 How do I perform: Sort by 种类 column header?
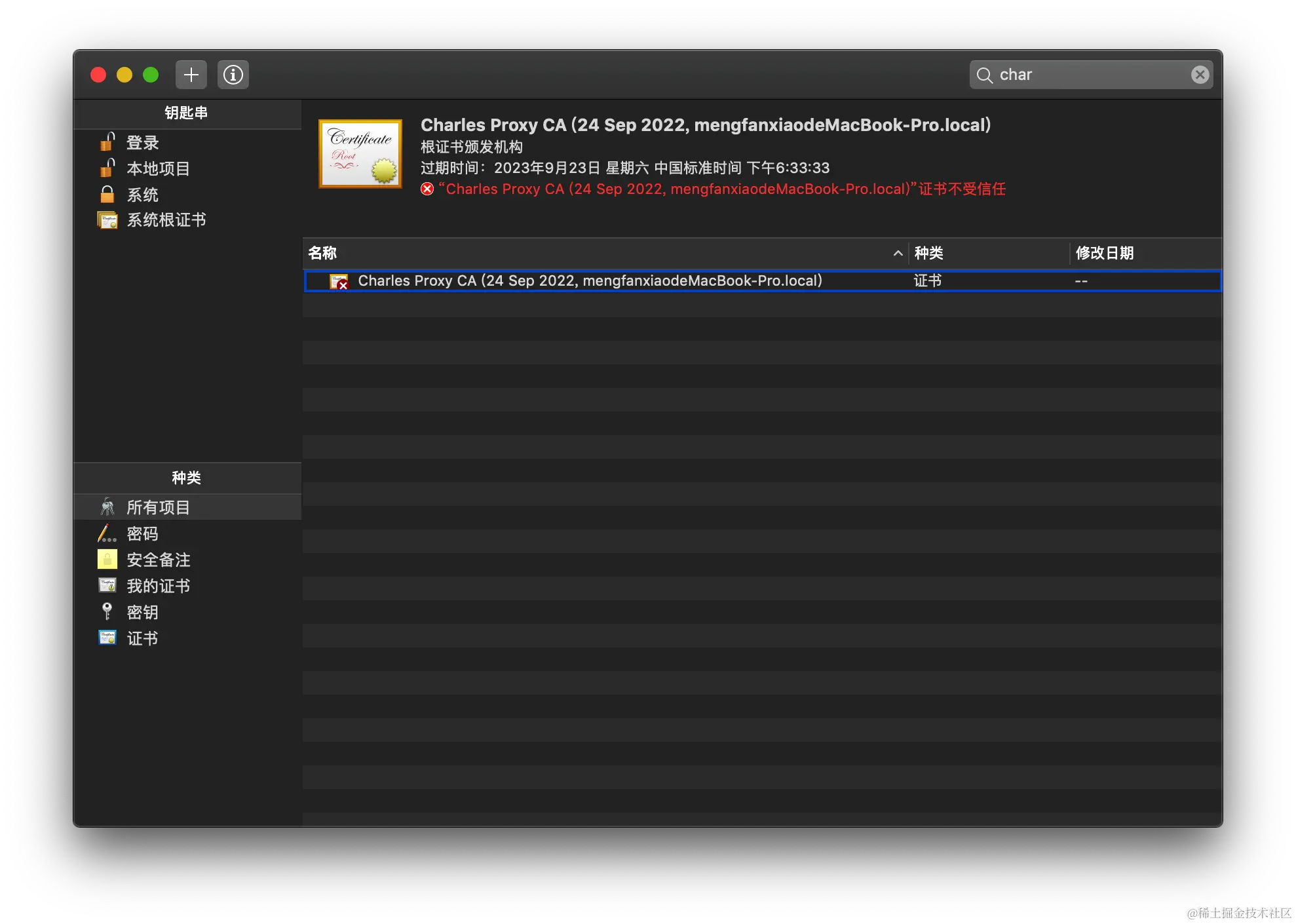(928, 253)
